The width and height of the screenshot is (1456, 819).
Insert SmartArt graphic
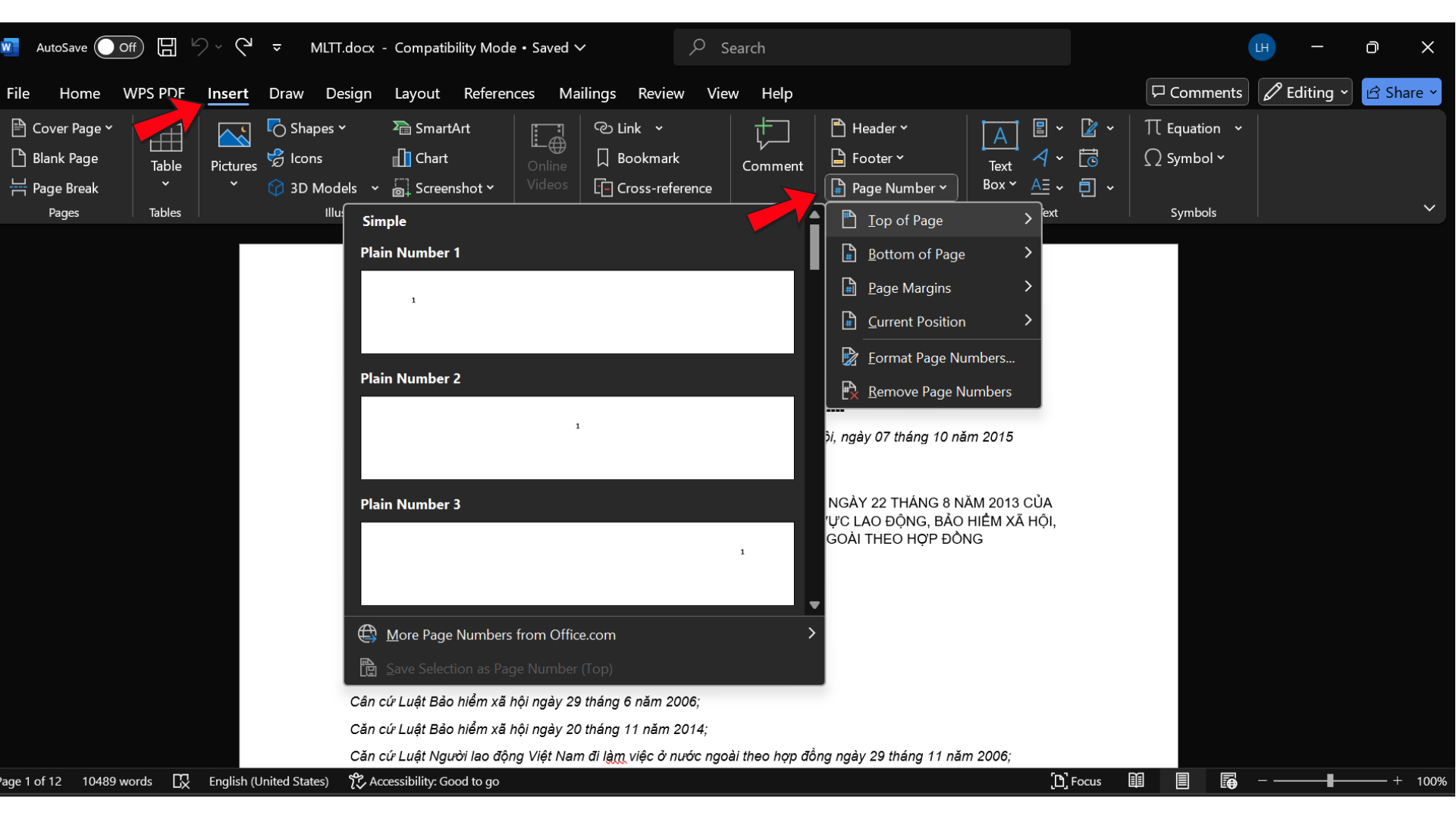[432, 128]
